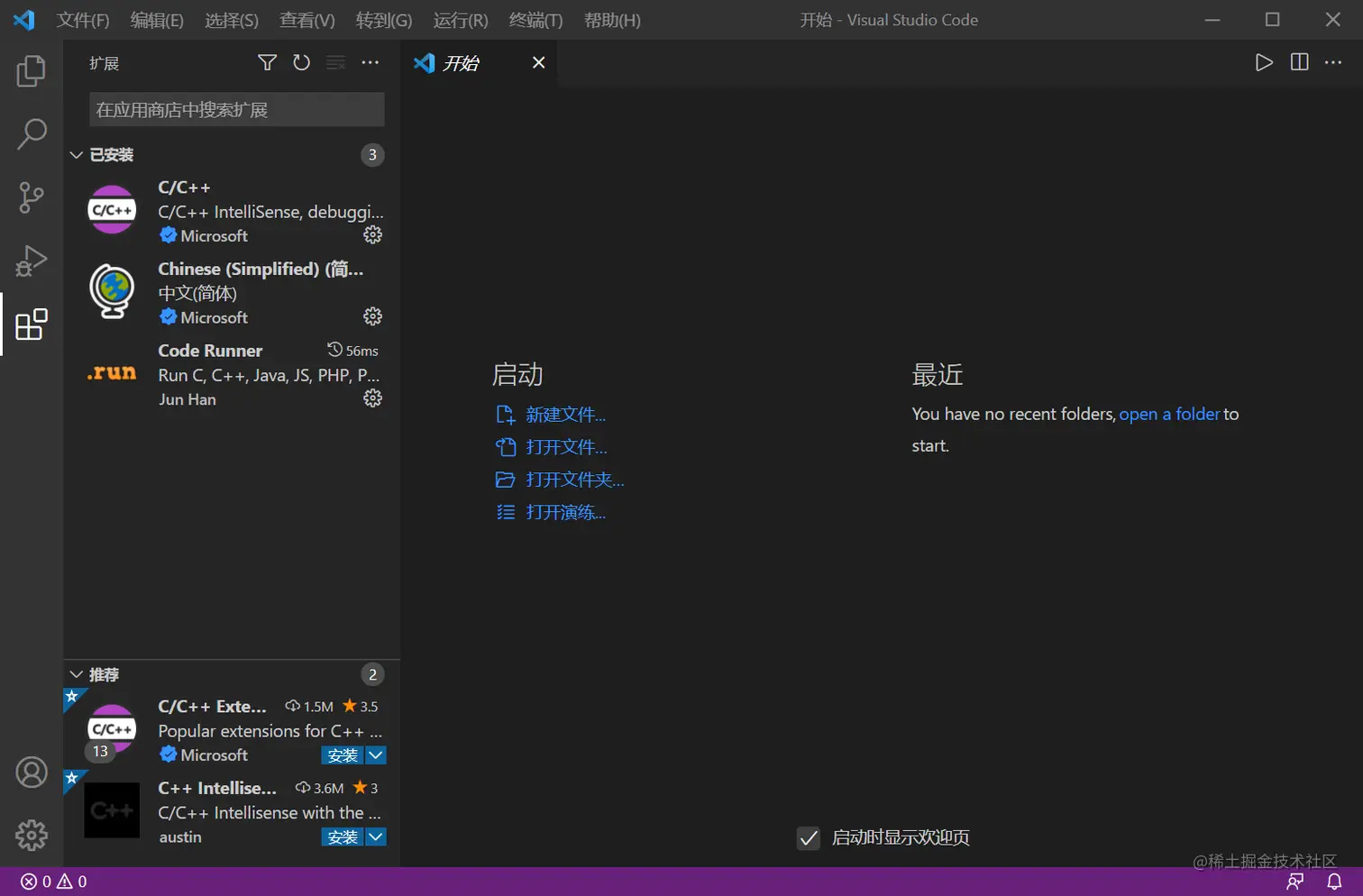Screen dimensions: 1363x896
Task: Click the Chinese language pack globe icon
Action: tap(112, 291)
